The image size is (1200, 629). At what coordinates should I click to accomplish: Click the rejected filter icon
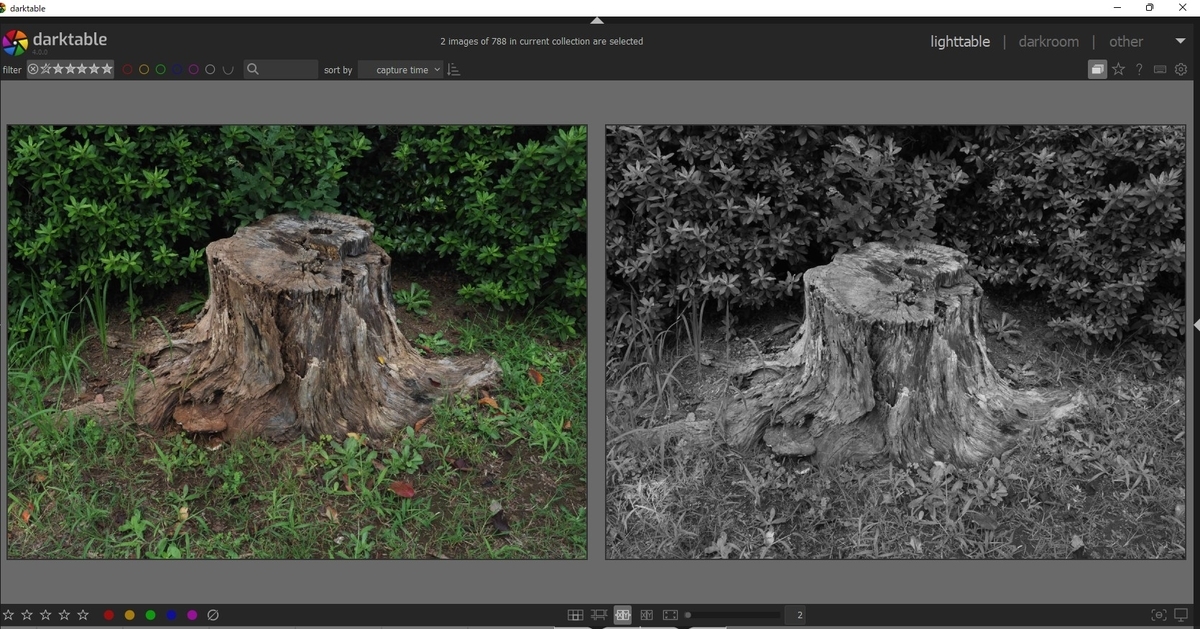(x=33, y=69)
